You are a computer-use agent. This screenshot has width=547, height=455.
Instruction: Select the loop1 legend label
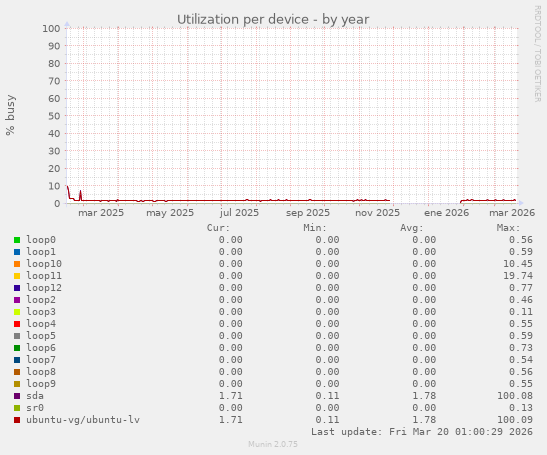[41, 252]
